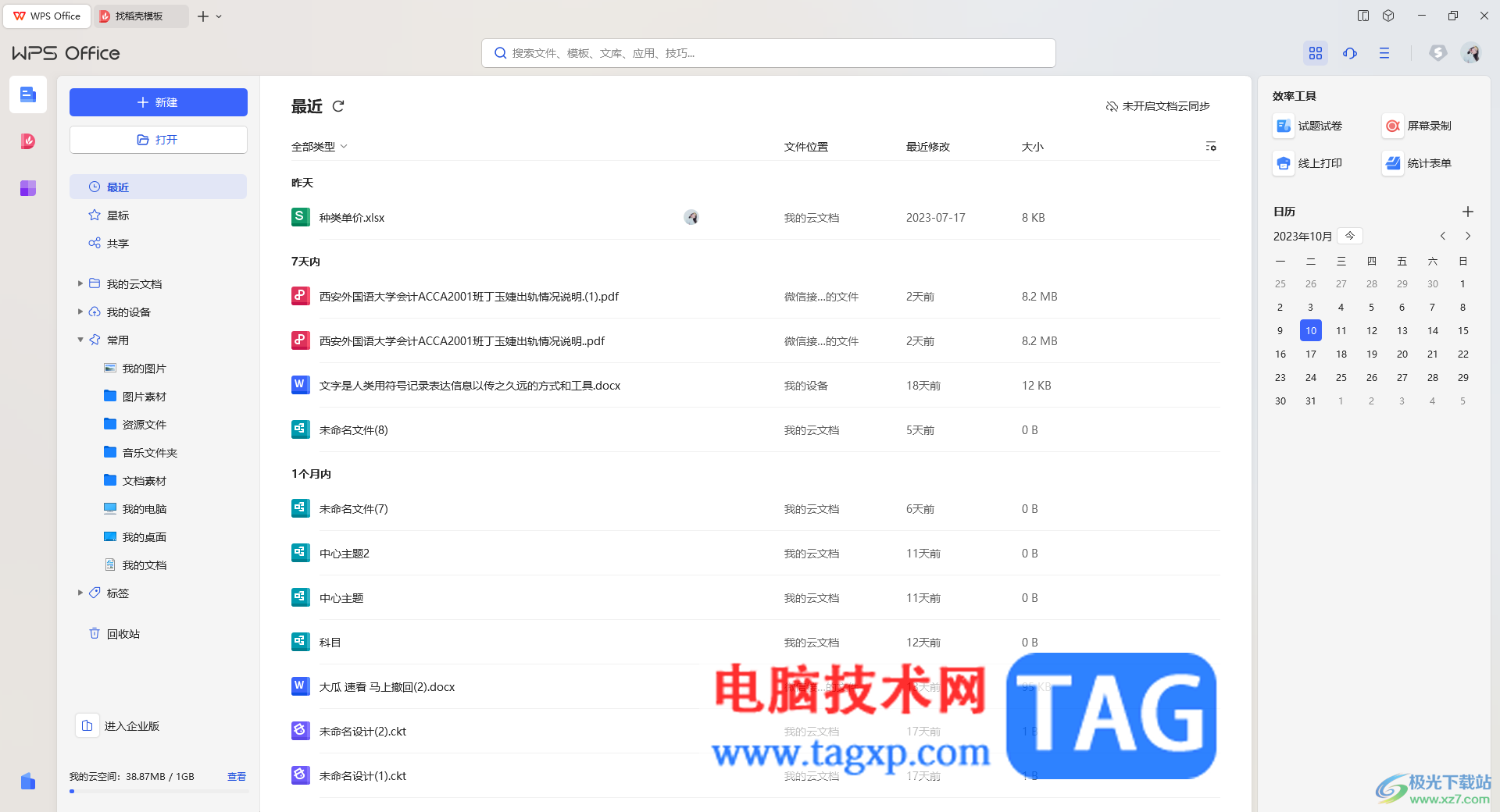The image size is (1500, 812).
Task: Open the 线上打印 tool
Action: (1308, 163)
